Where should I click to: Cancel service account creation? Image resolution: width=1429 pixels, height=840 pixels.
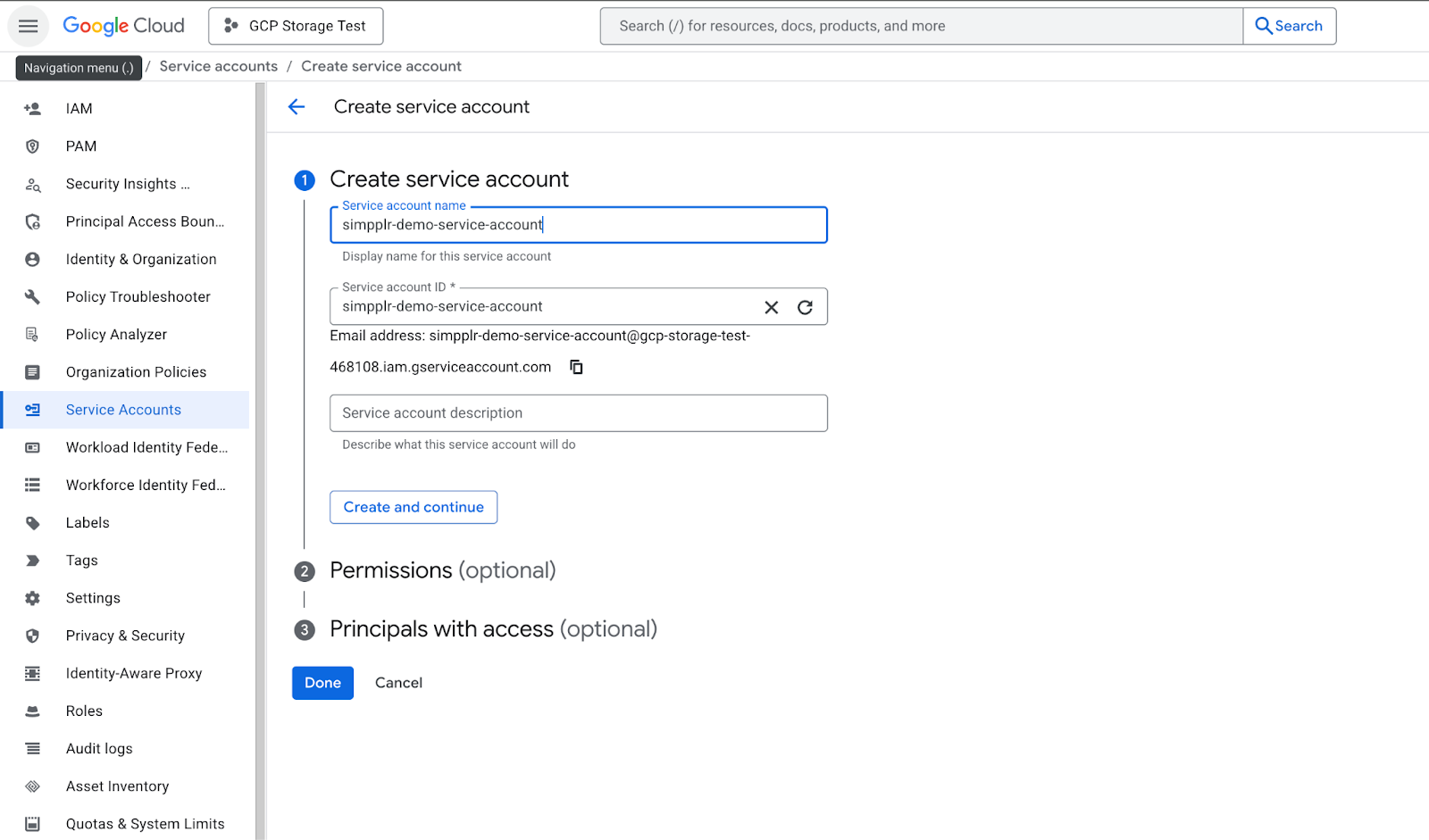(x=398, y=683)
